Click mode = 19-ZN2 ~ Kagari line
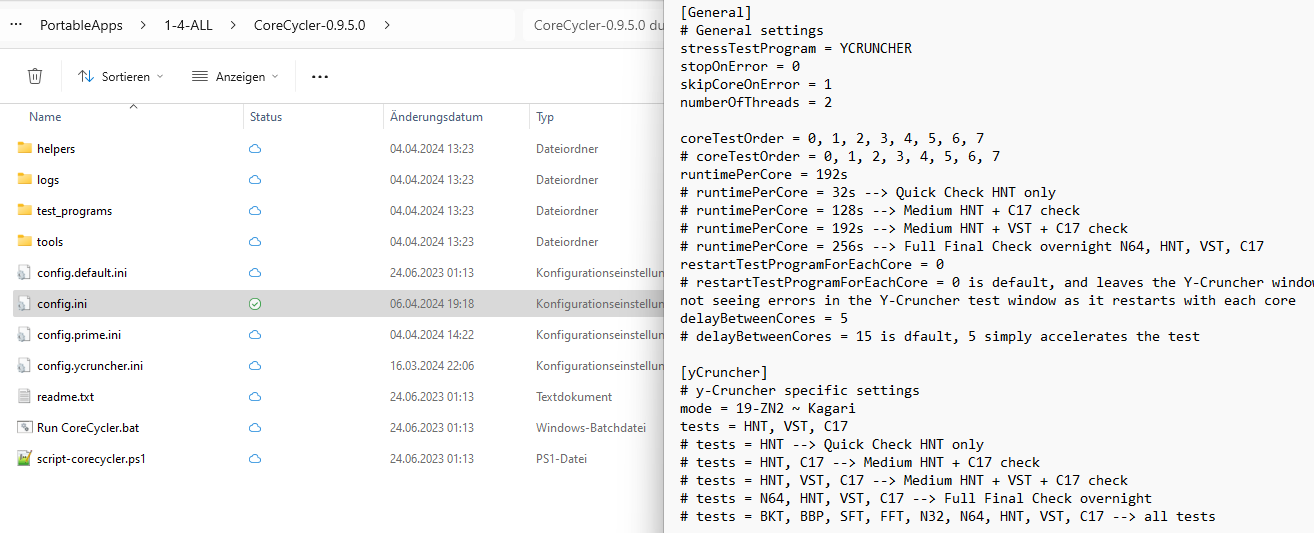The width and height of the screenshot is (1314, 533). click(768, 408)
